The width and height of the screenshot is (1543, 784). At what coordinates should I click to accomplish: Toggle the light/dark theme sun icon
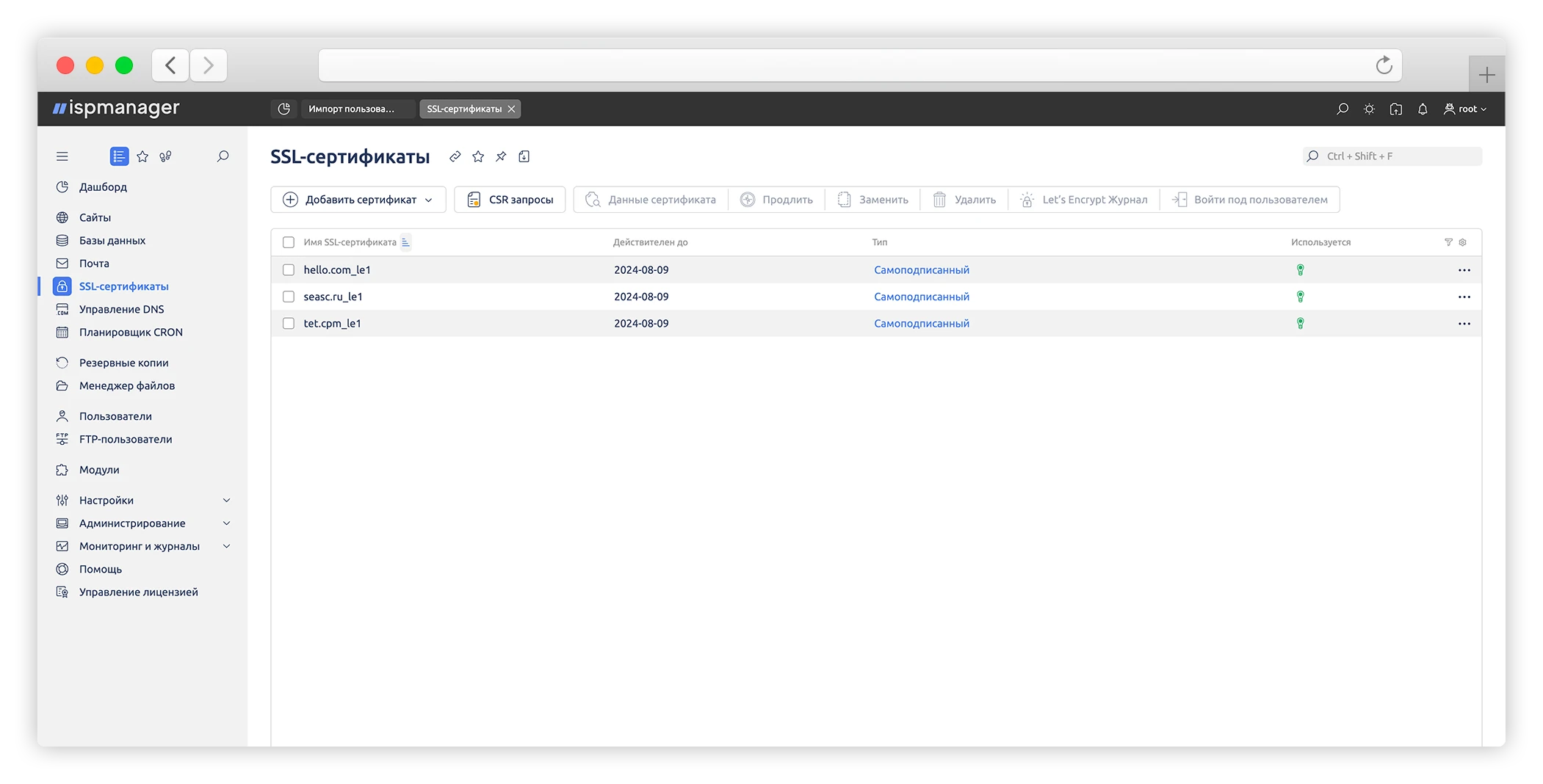tap(1369, 109)
